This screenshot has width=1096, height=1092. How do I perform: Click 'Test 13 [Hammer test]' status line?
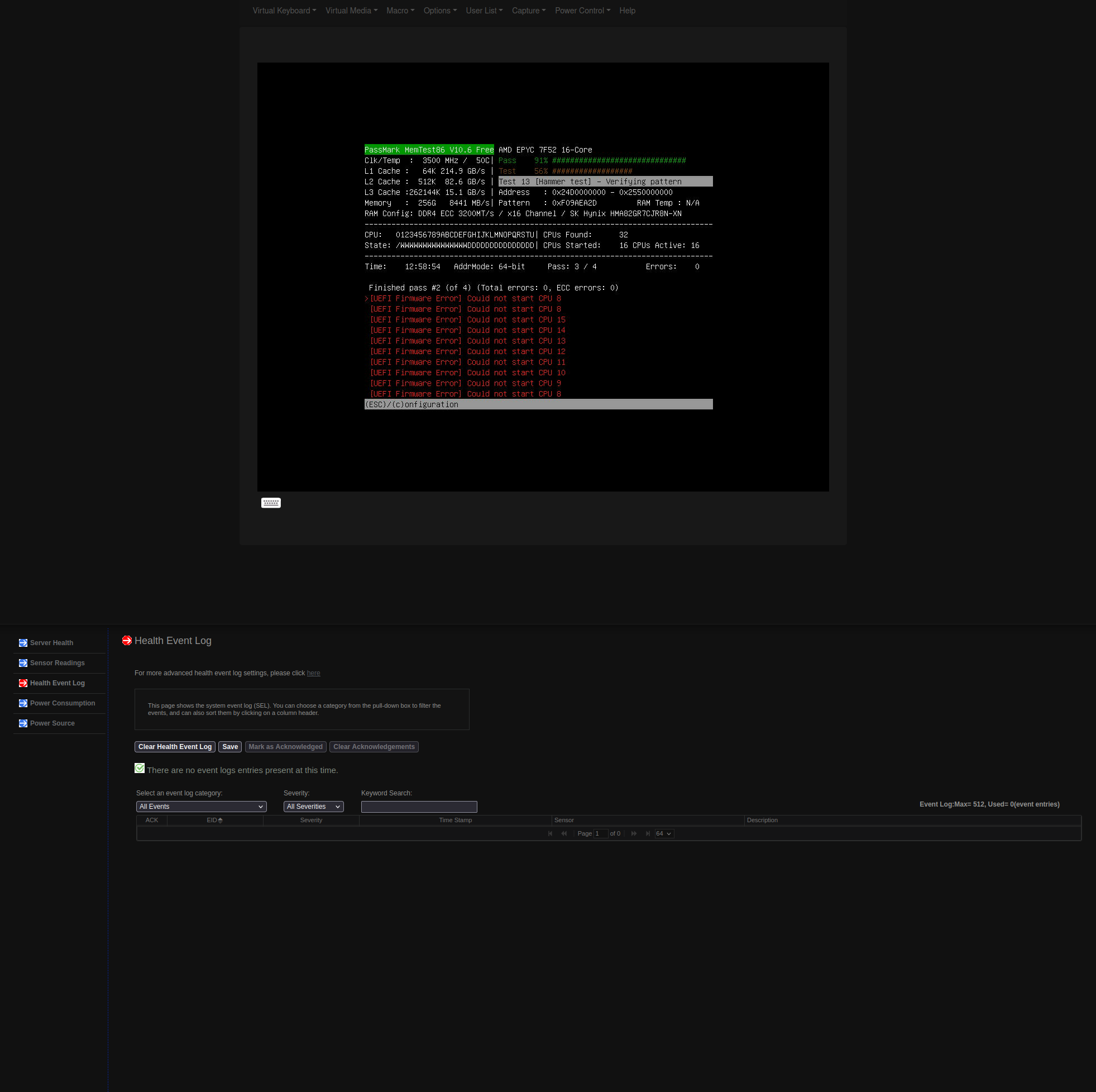605,182
